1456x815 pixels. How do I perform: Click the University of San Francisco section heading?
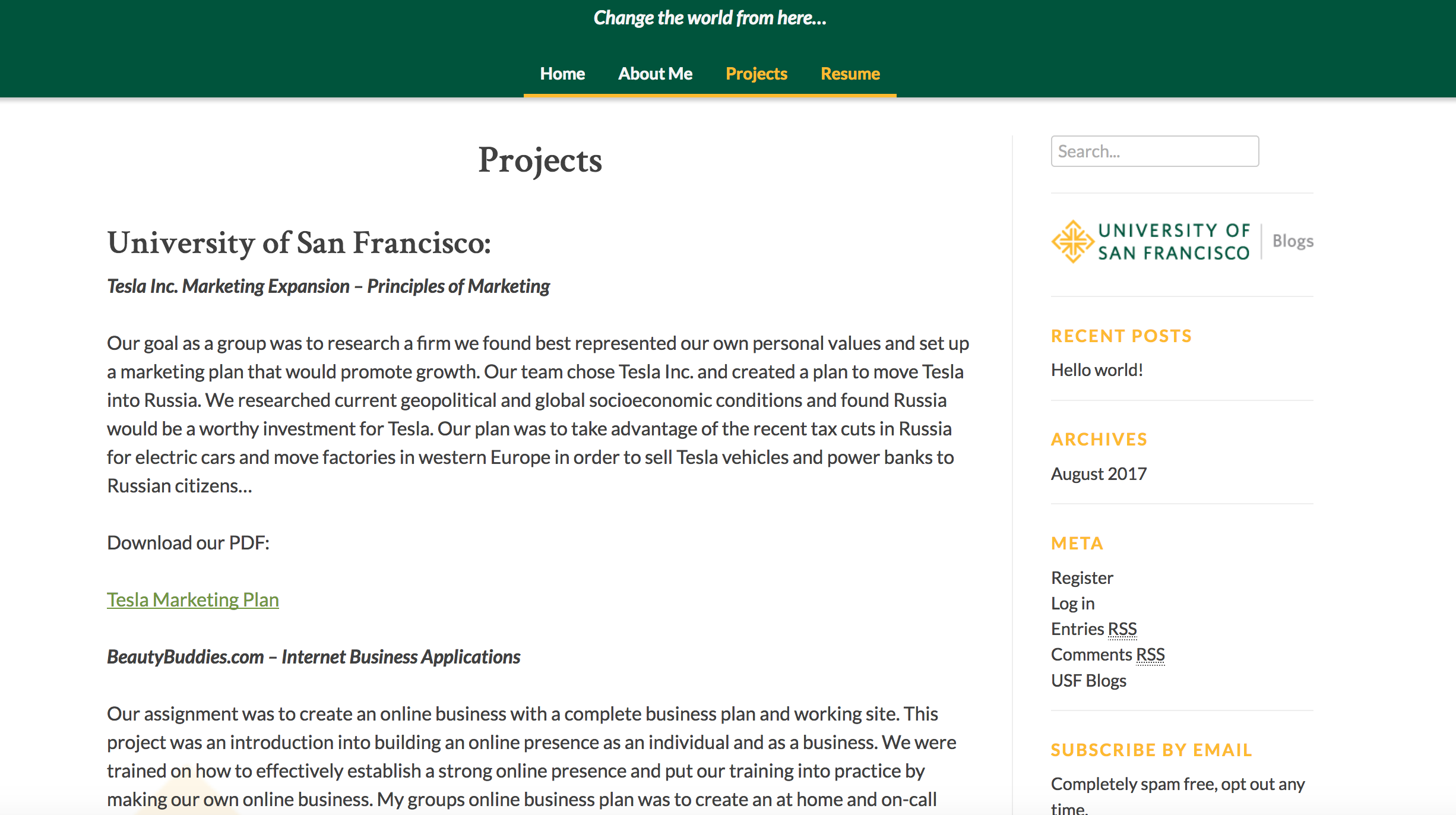point(299,243)
